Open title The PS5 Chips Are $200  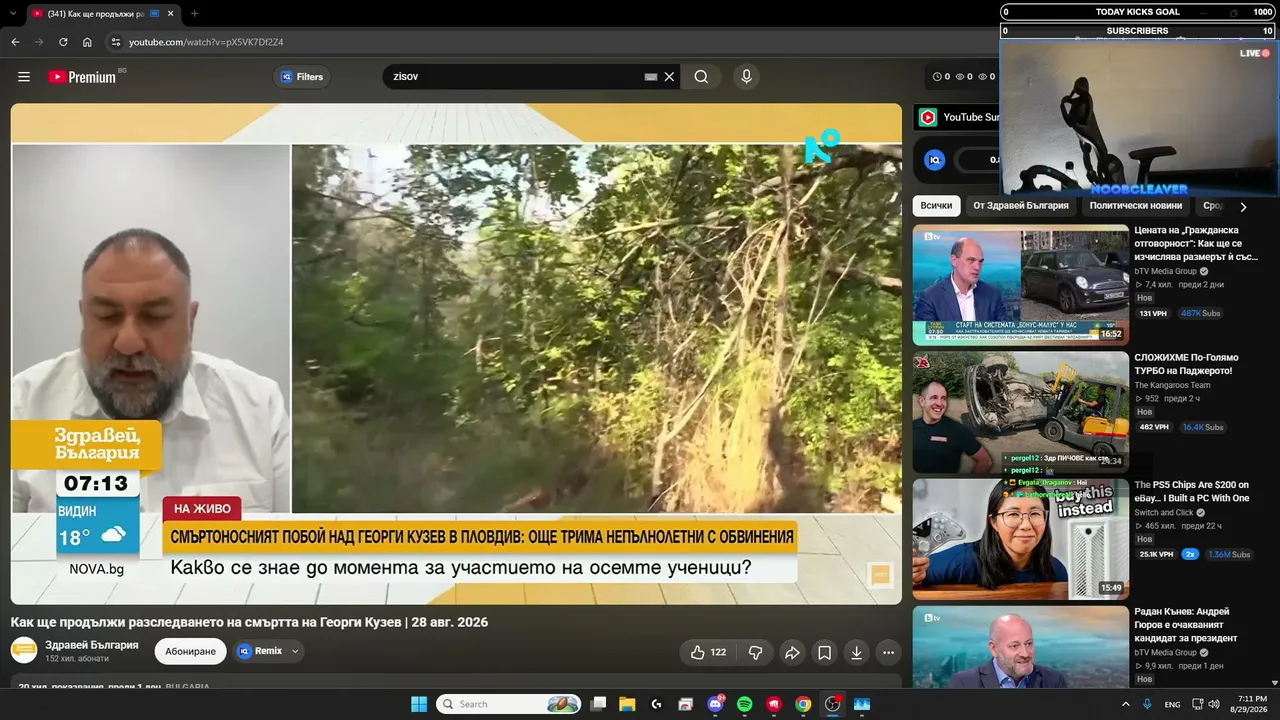1192,492
